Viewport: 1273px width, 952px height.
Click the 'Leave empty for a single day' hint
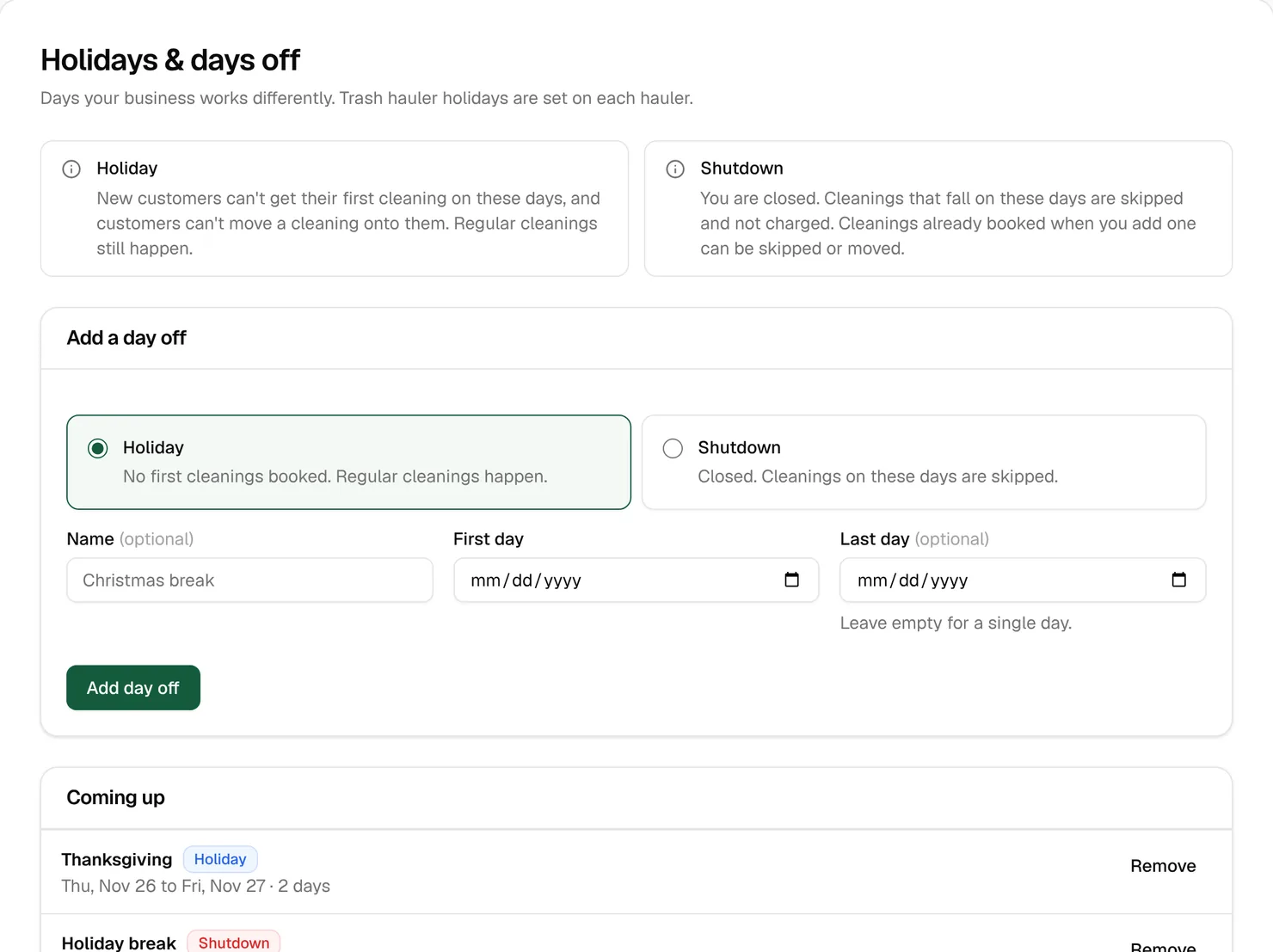pos(956,623)
